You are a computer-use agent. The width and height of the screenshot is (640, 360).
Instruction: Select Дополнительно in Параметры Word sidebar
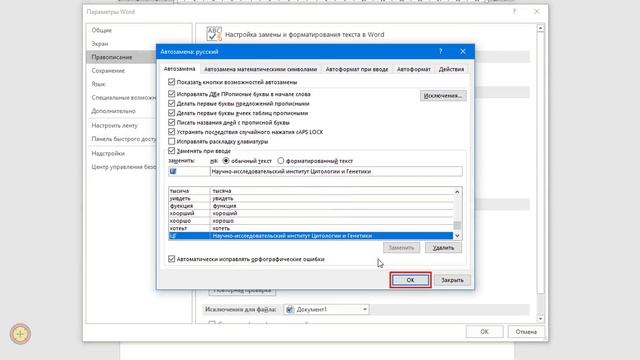pyautogui.click(x=113, y=111)
